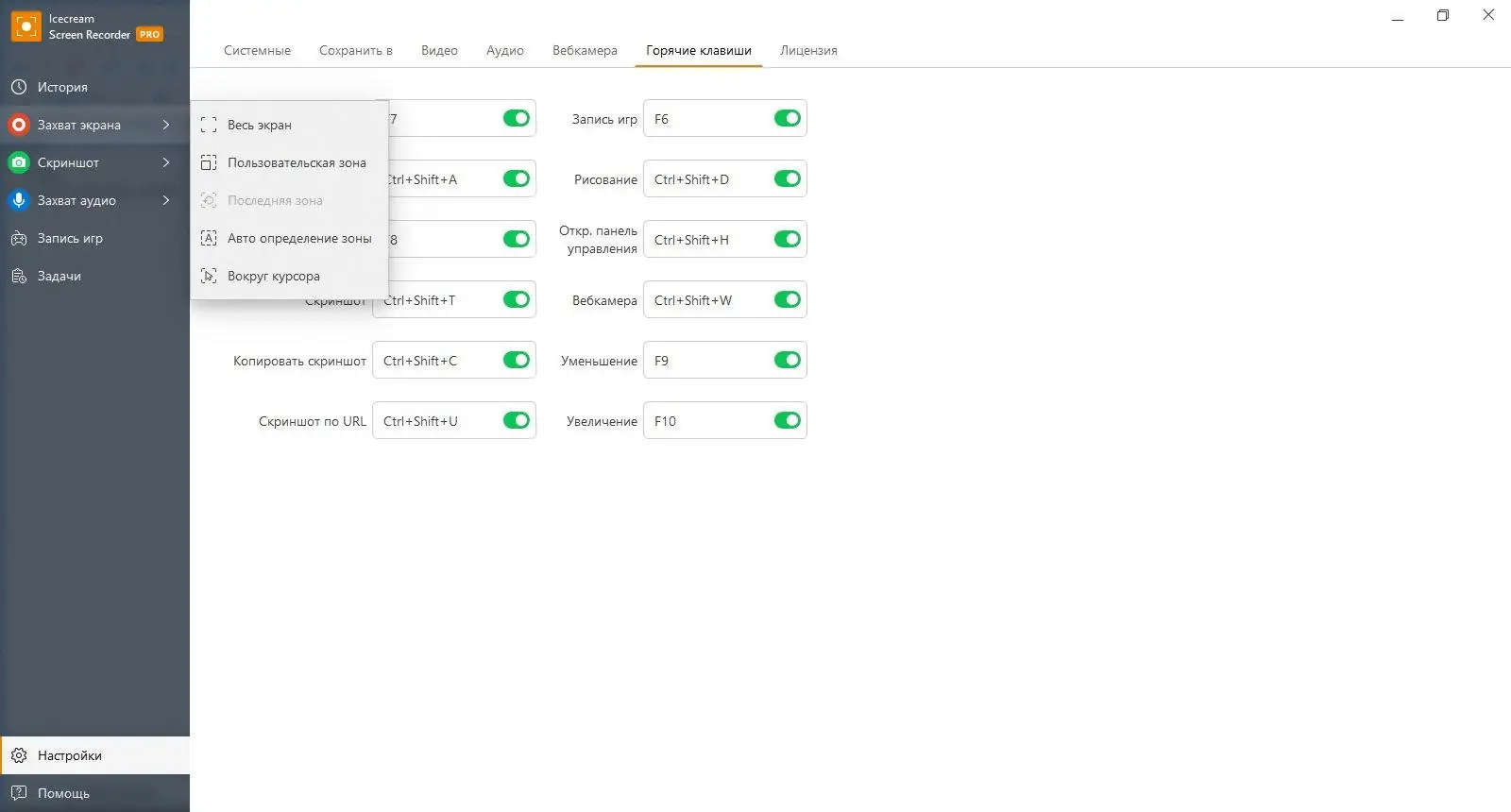Open История via its clock icon

pos(19,87)
